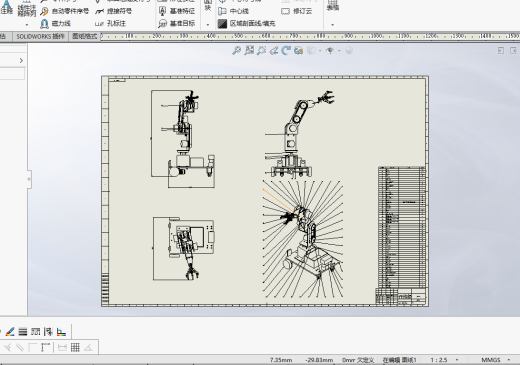Click the horizontal spacing align icon

click(x=62, y=348)
